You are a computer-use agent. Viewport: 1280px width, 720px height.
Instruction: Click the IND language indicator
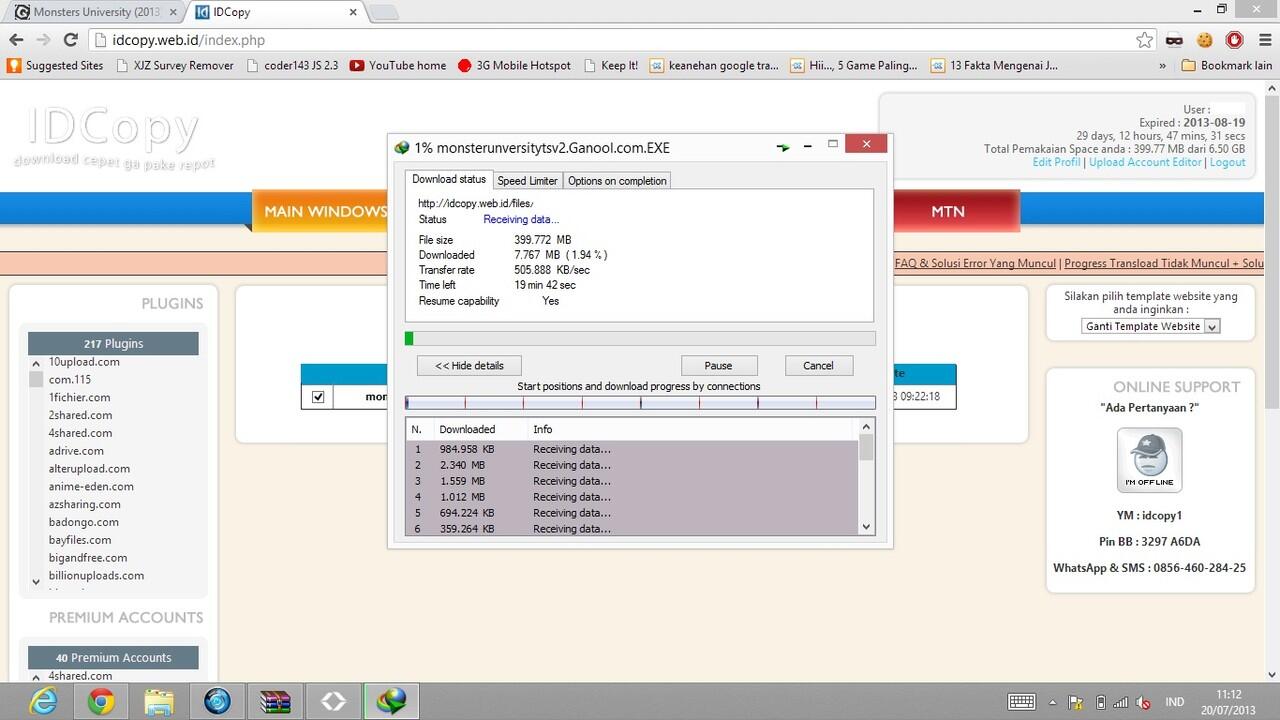1174,702
